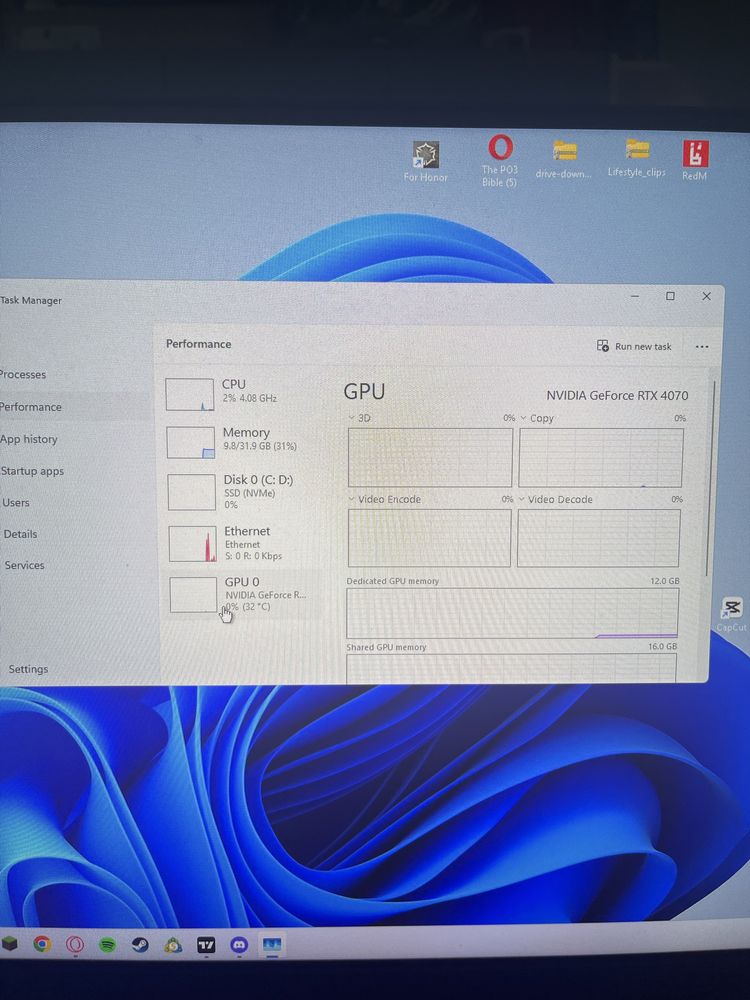Select the Disk 0 mini graph
Viewport: 750px width, 1000px height.
point(191,492)
